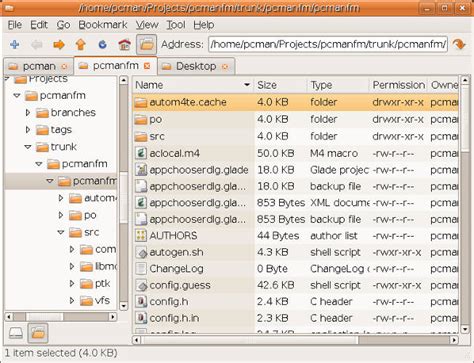Close the pcman tab
474x363 pixels.
64,67
